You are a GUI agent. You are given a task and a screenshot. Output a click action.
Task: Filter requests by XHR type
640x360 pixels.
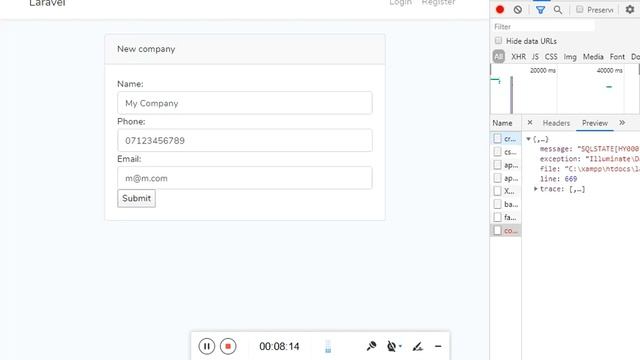pos(518,57)
